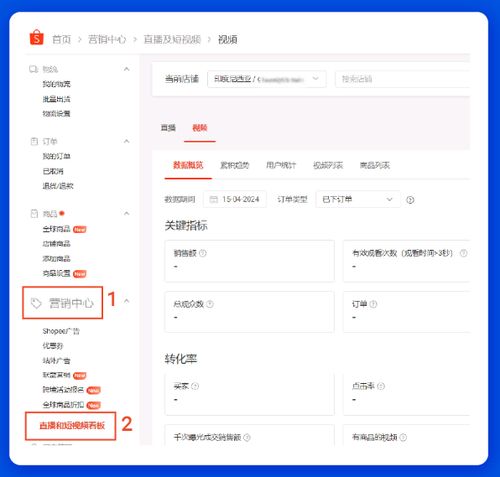Screen dimensions: 500x477
Task: Click the 订单 orders section icon
Action: click(x=34, y=141)
